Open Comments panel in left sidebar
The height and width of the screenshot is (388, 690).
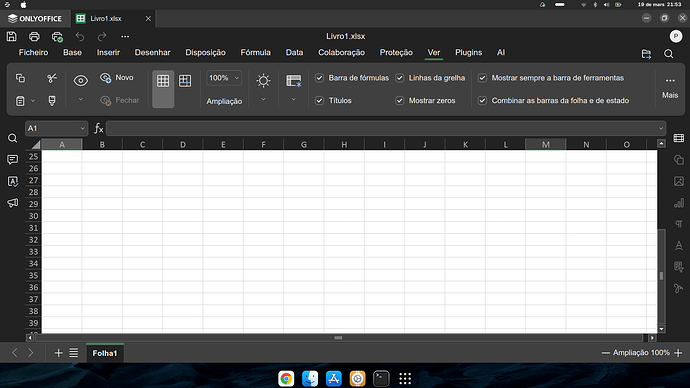coord(12,159)
